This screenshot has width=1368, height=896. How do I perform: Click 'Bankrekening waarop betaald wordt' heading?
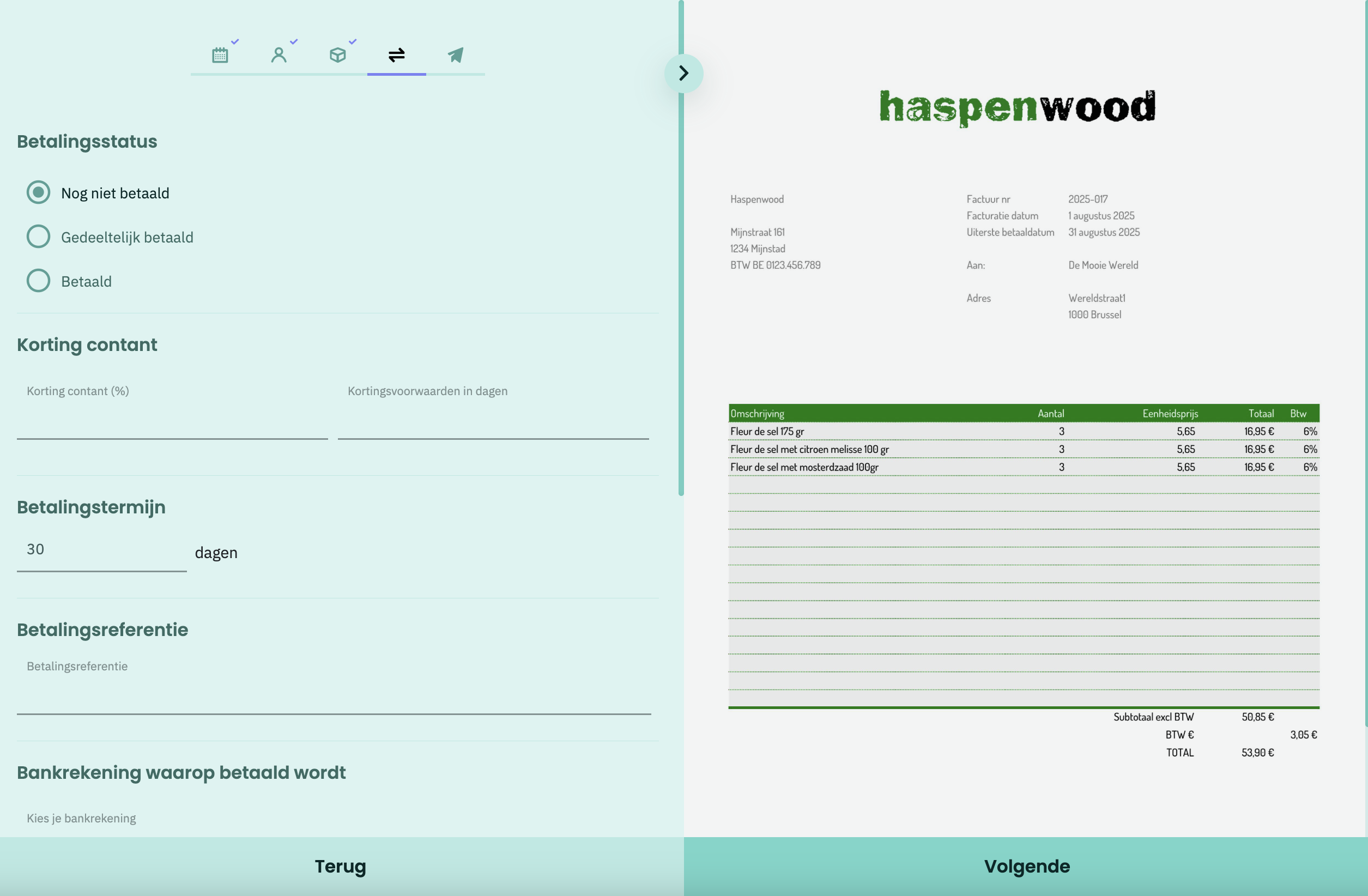click(181, 772)
